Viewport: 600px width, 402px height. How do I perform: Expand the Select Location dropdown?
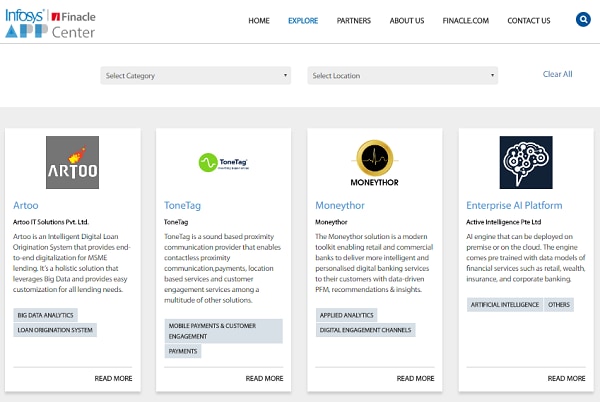(403, 75)
